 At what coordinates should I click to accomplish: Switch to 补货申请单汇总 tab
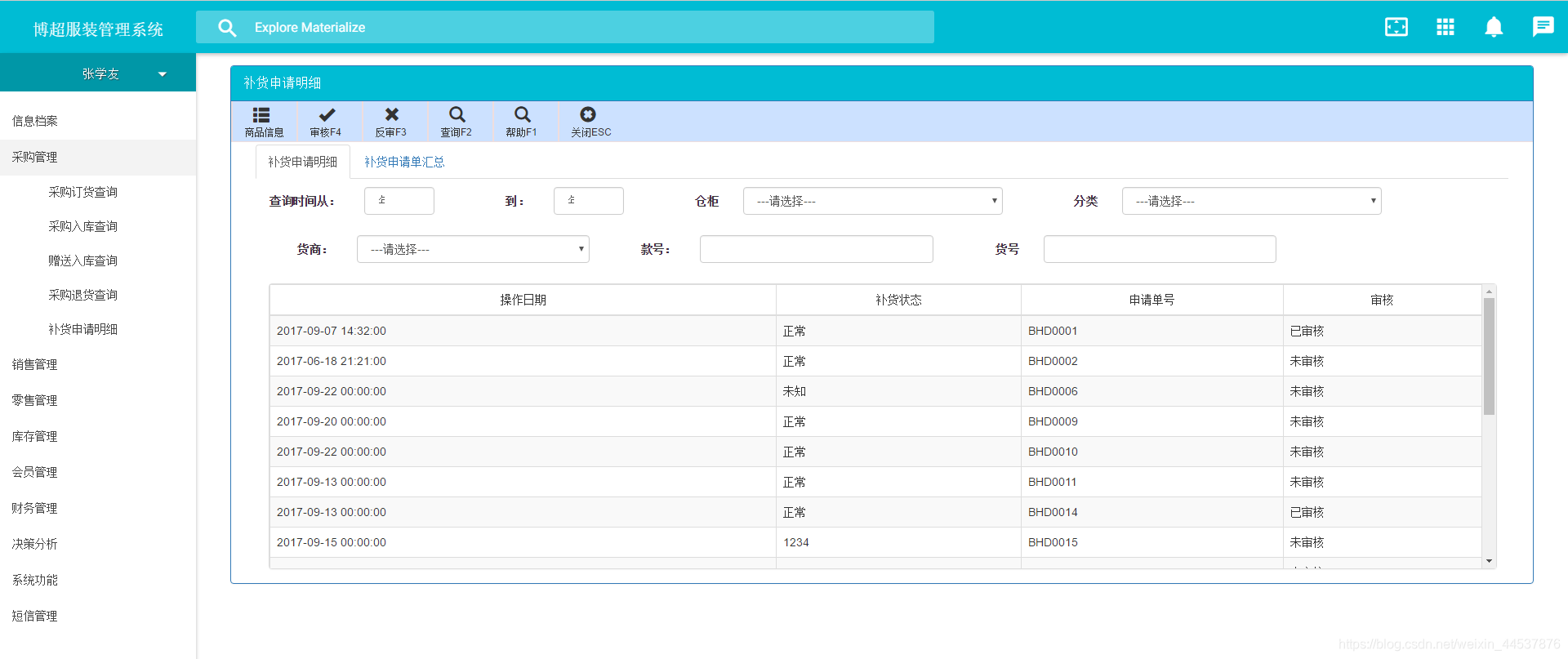tap(404, 162)
